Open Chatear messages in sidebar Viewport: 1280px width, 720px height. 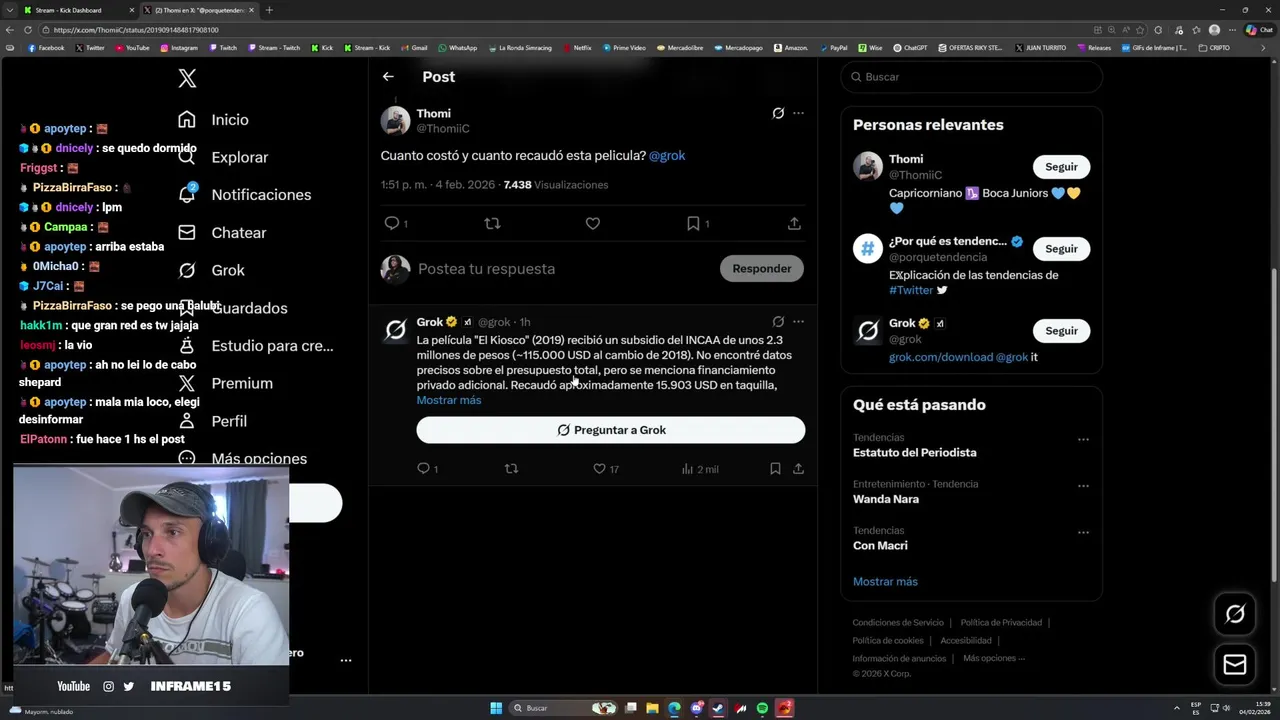(x=222, y=233)
